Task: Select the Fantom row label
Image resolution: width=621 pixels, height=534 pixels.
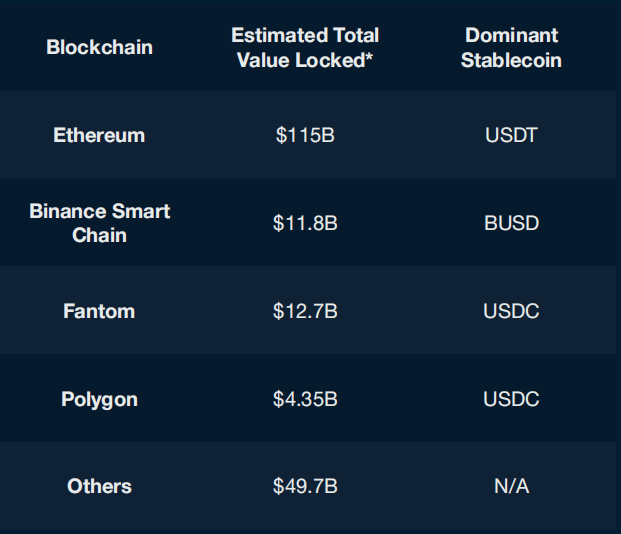Action: (99, 311)
